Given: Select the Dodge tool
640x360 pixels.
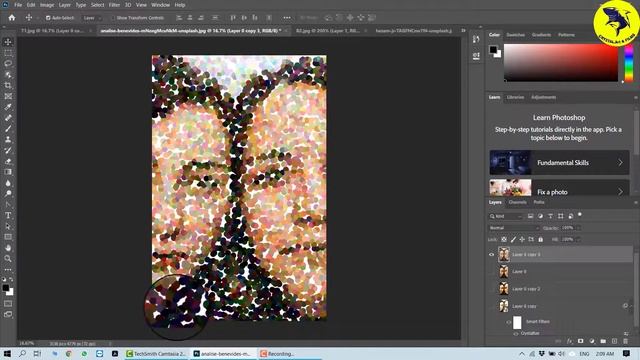Looking at the screenshot, I should 8,193.
